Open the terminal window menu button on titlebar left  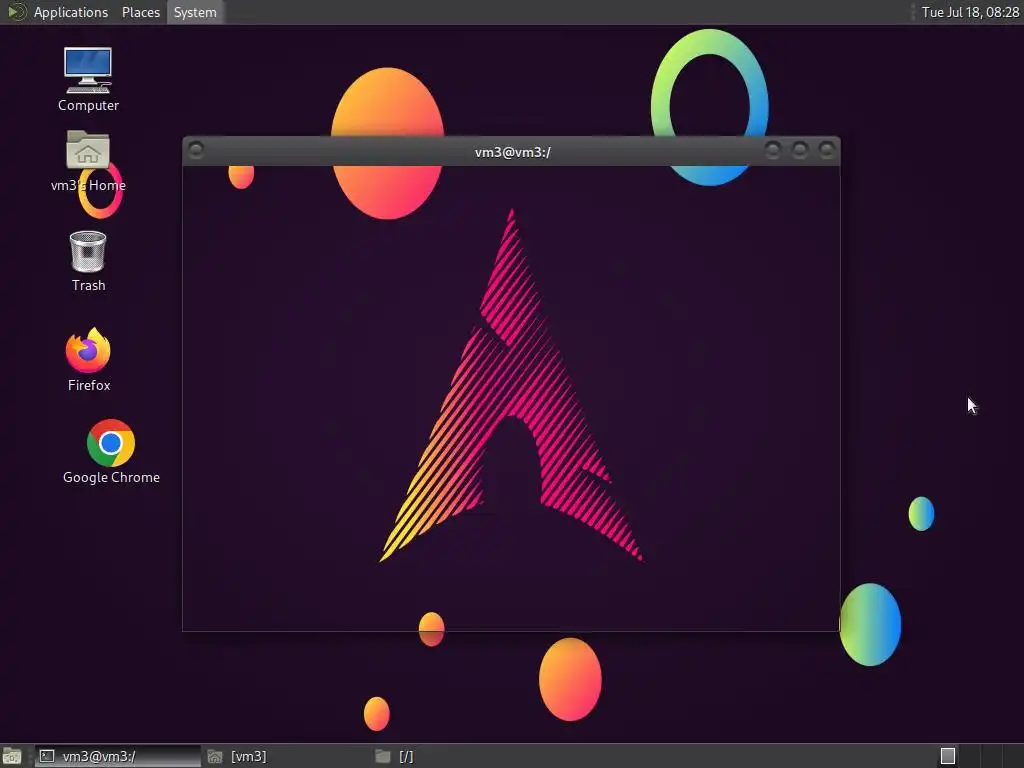(196, 151)
